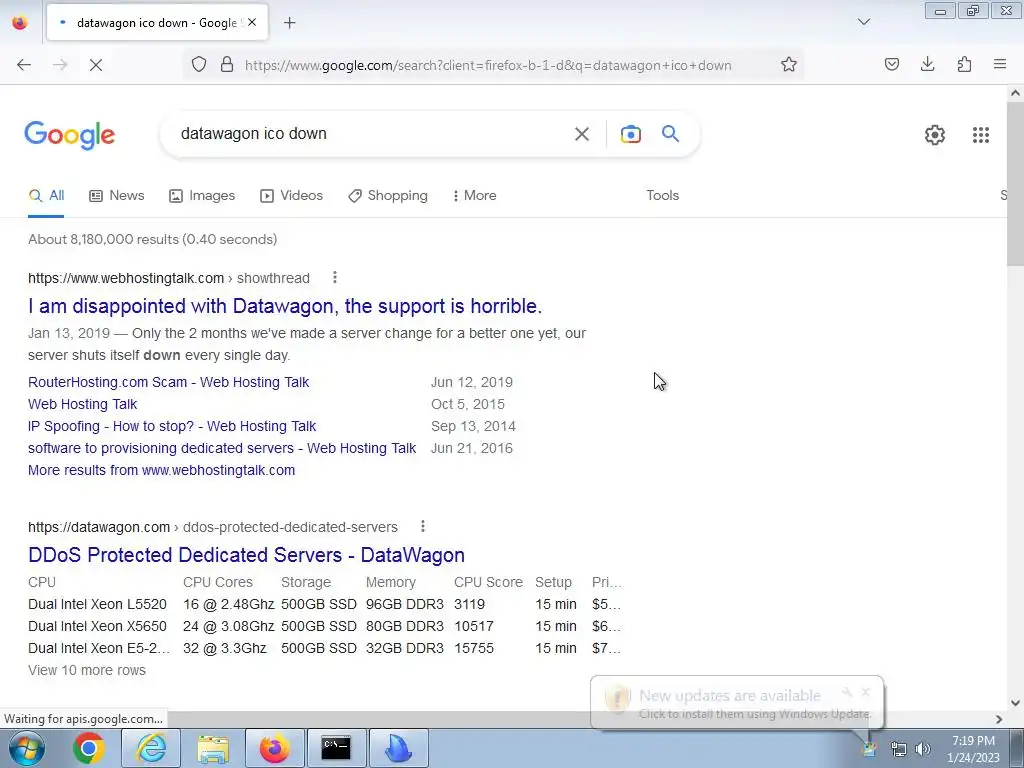1024x768 pixels.
Task: Close the datawagon ico down tab
Action: [252, 22]
